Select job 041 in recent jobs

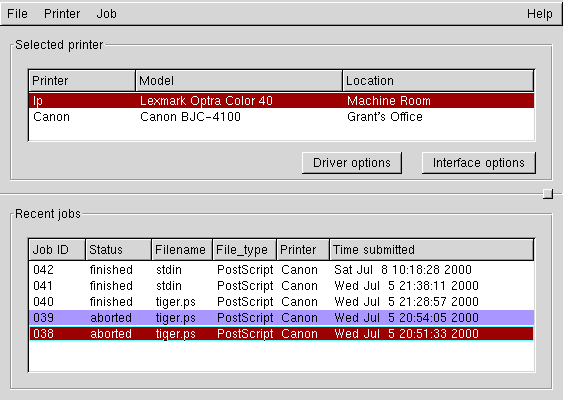click(x=282, y=286)
